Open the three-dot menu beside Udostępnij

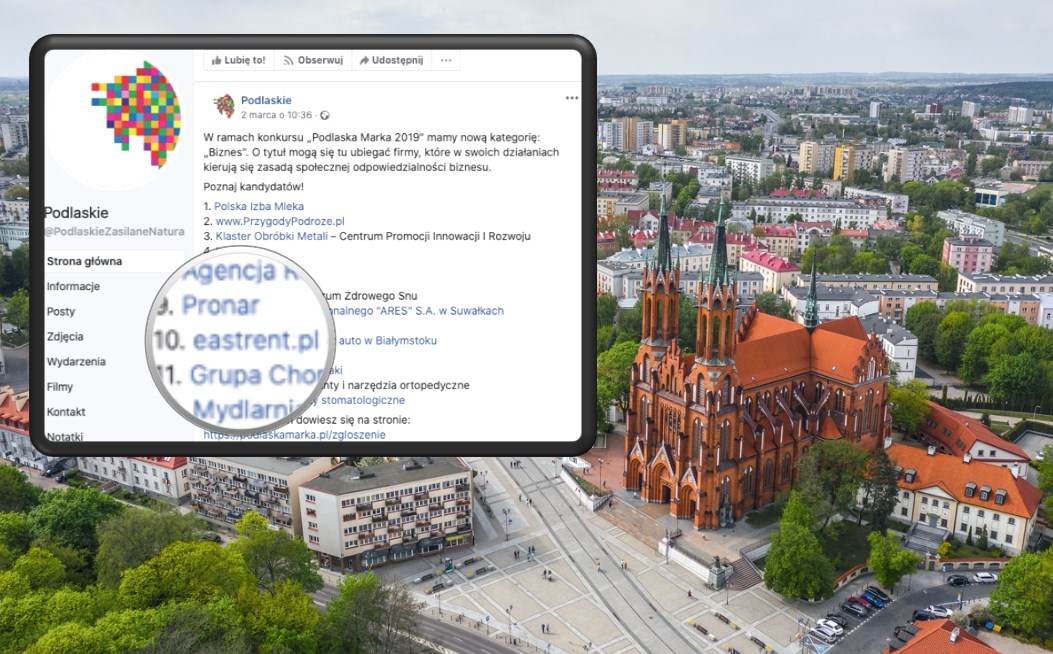pos(446,60)
